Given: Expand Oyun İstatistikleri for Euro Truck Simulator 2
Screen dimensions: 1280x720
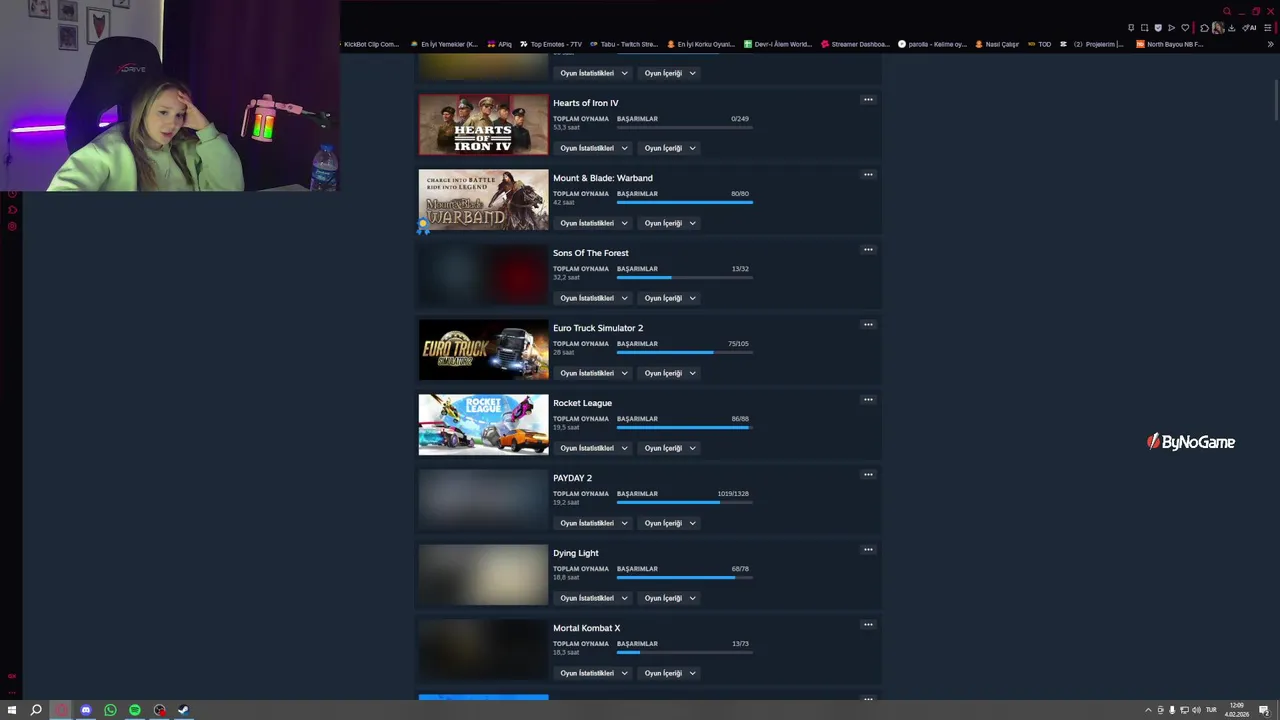Looking at the screenshot, I should [x=594, y=373].
